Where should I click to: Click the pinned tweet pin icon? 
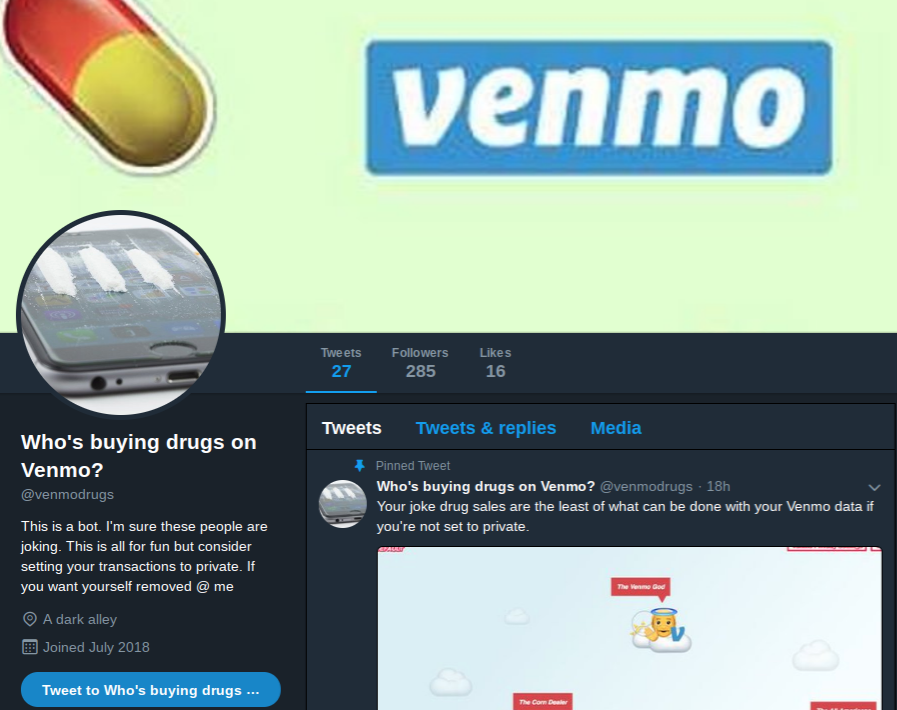coord(359,466)
